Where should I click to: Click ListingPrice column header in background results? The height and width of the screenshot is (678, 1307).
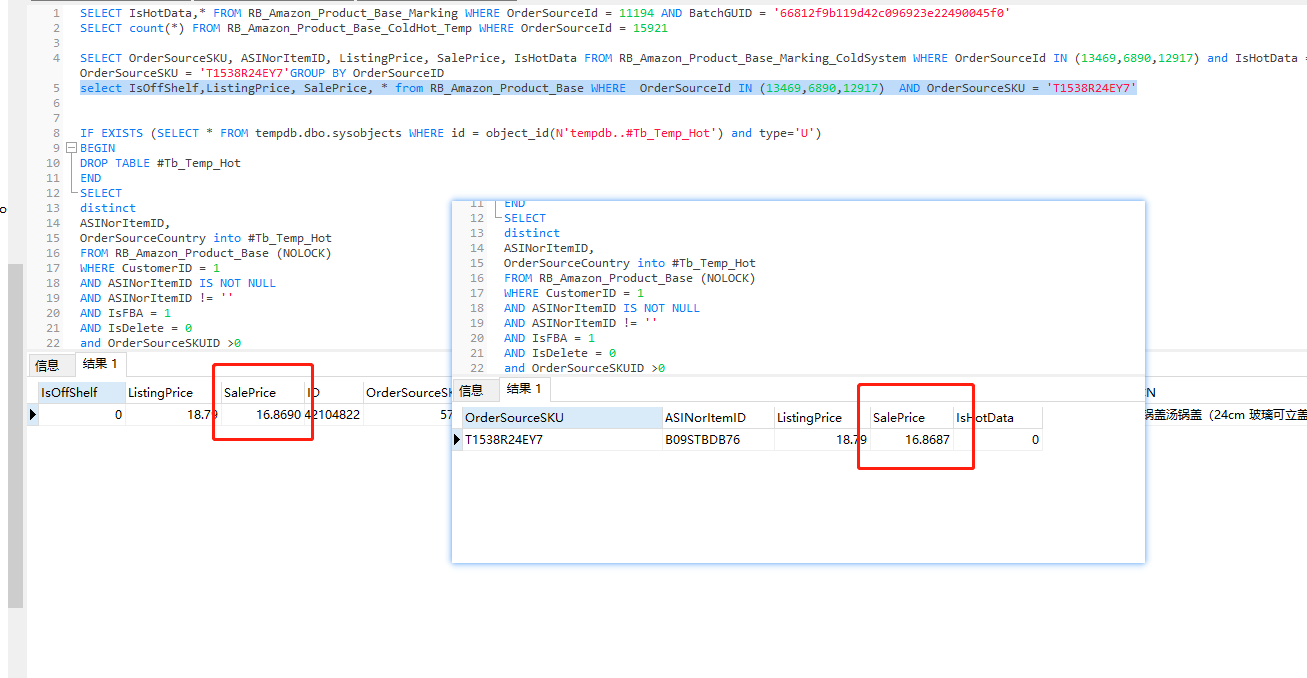click(x=172, y=392)
